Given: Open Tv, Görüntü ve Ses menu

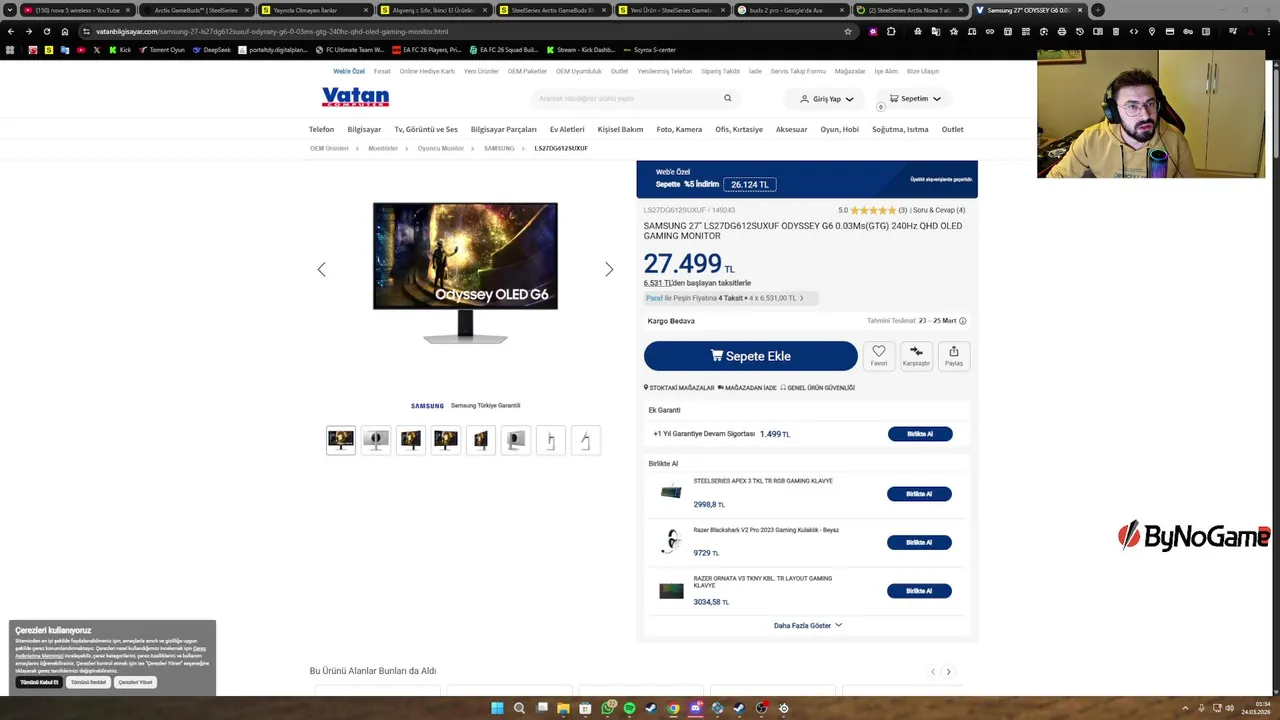Looking at the screenshot, I should click(x=426, y=129).
